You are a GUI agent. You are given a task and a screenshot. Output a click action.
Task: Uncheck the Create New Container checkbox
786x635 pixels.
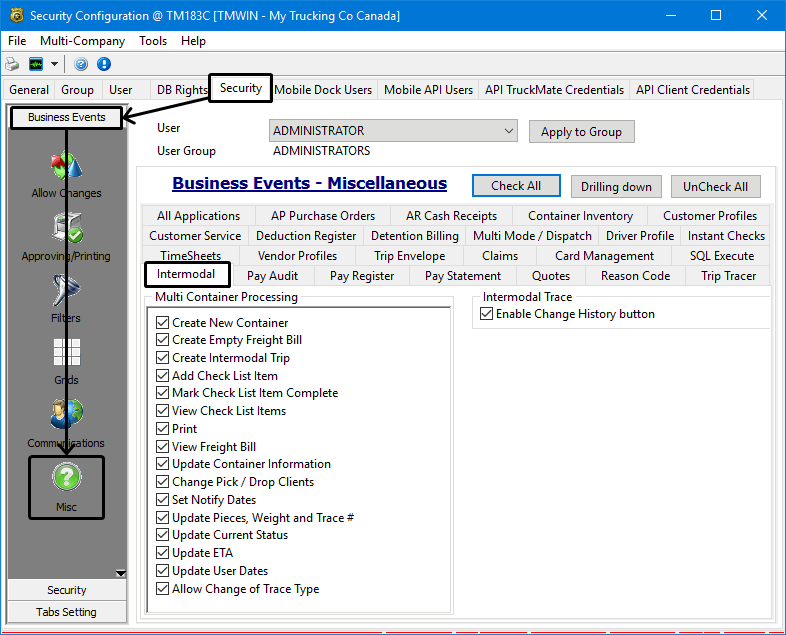pos(163,323)
